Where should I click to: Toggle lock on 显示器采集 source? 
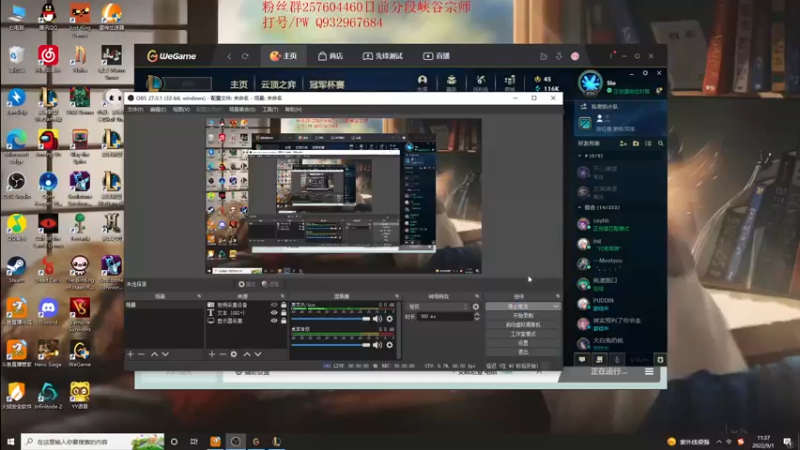(284, 321)
